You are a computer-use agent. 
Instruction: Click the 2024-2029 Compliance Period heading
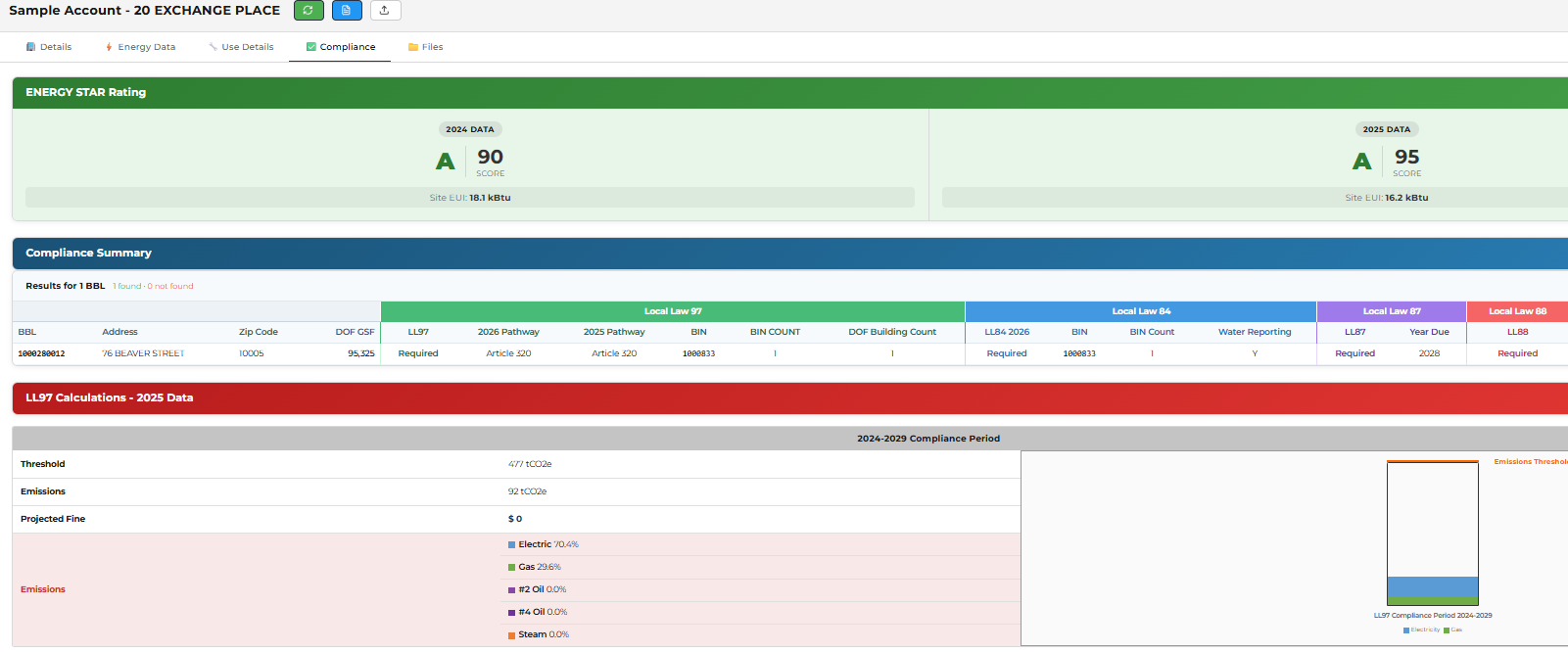[928, 439]
